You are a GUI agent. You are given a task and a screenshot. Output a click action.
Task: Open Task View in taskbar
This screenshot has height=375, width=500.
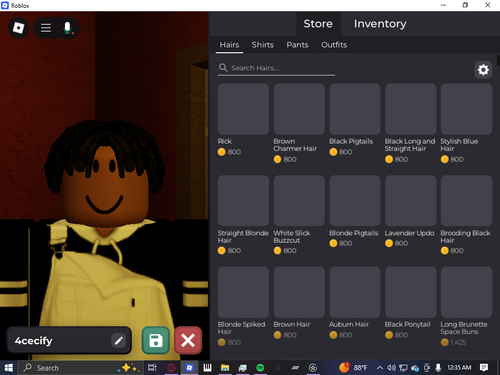[x=152, y=368]
